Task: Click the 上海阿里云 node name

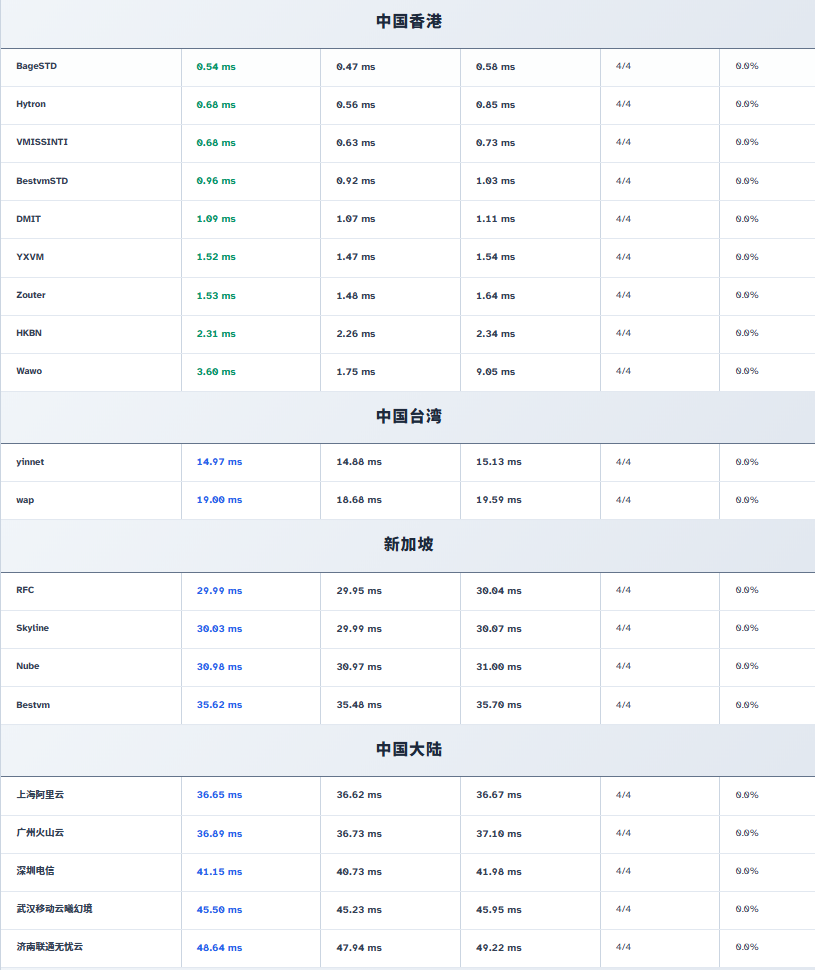Action: coord(40,795)
